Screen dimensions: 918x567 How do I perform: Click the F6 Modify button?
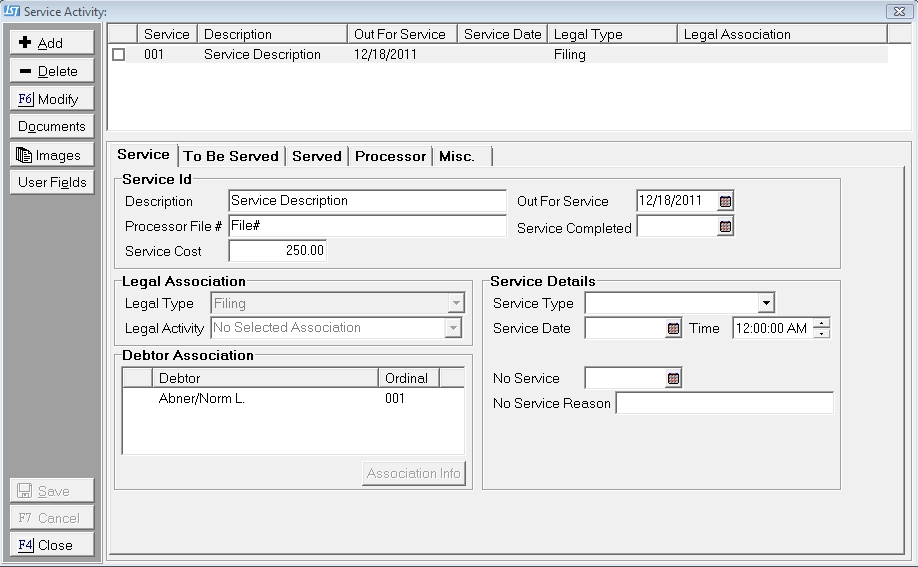52,99
